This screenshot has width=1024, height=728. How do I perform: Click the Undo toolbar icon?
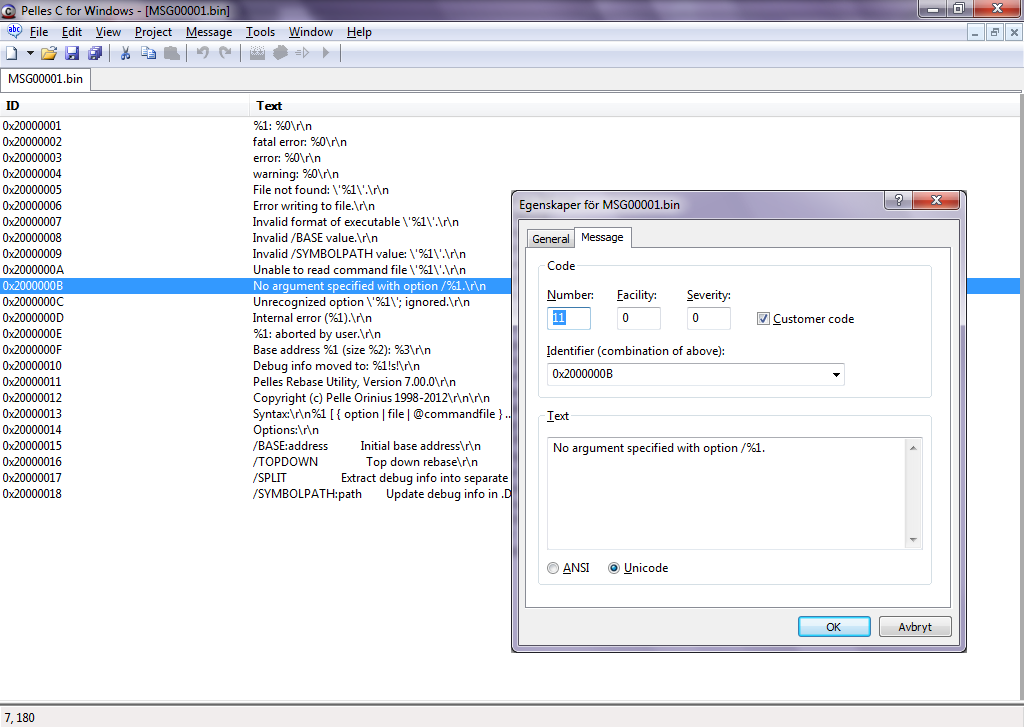202,54
